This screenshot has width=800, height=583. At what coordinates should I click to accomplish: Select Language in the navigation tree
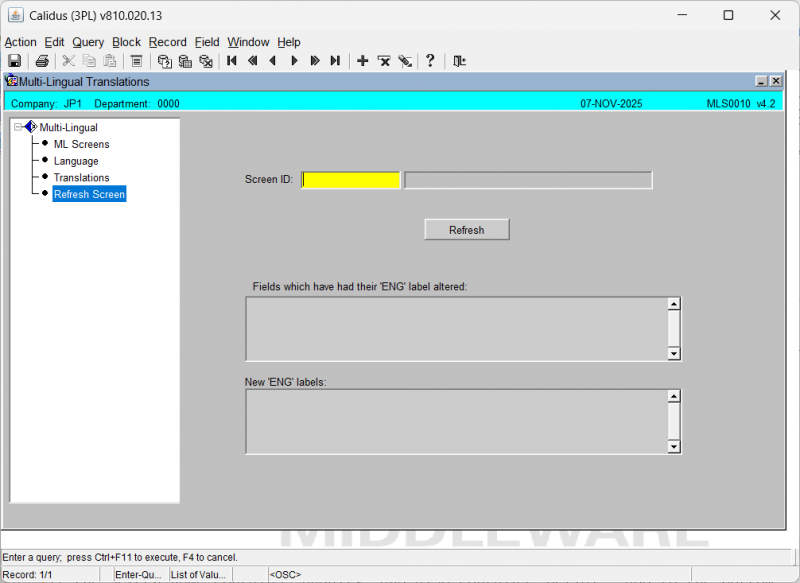76,161
